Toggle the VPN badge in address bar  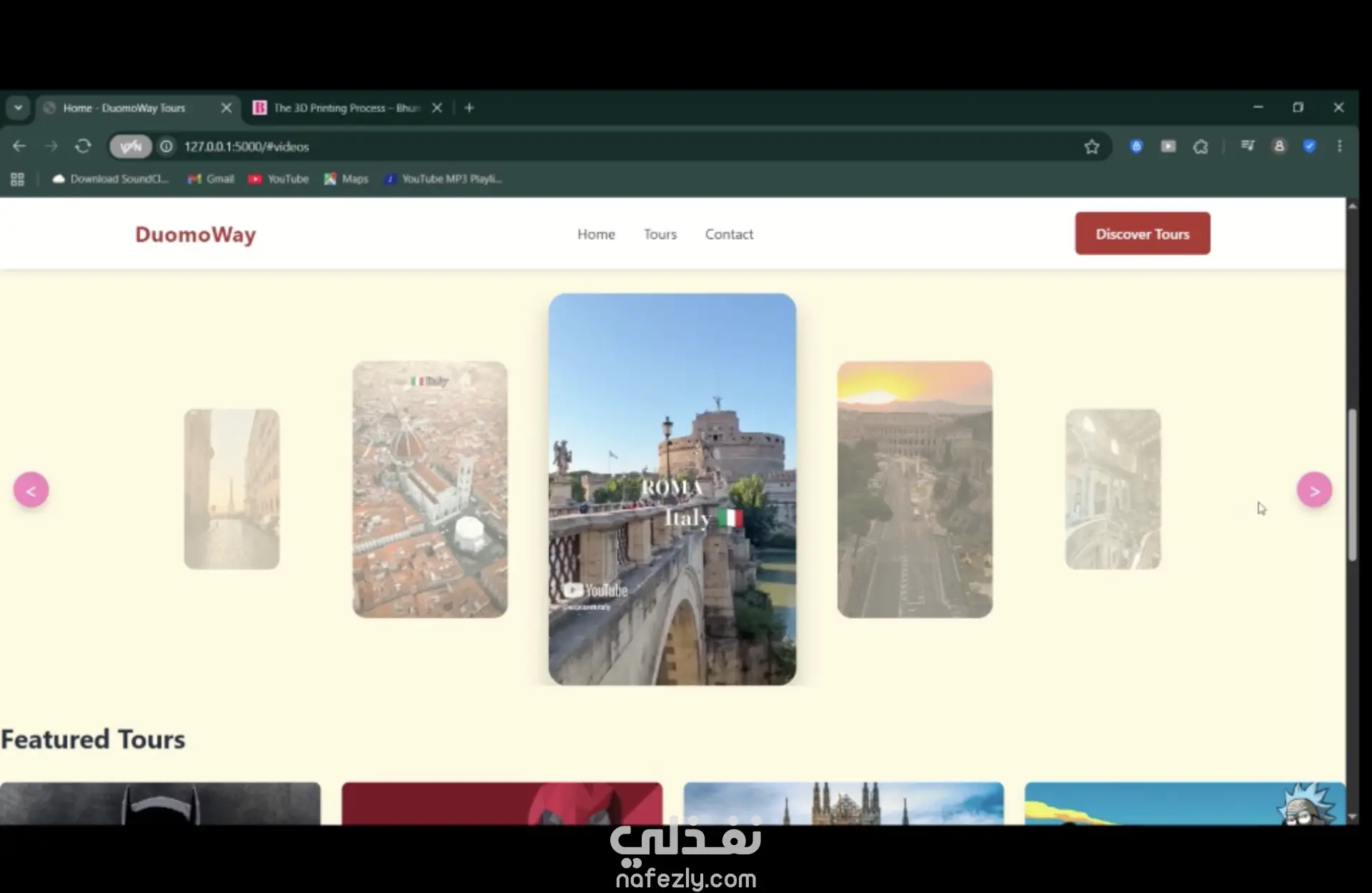[131, 147]
